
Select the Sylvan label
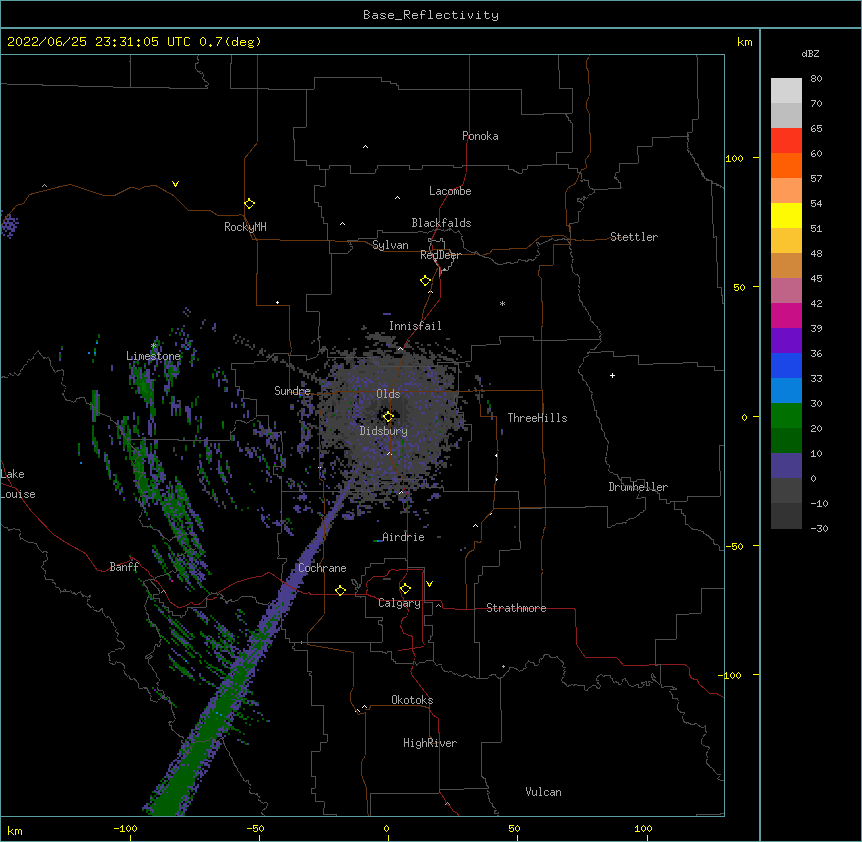coord(390,245)
